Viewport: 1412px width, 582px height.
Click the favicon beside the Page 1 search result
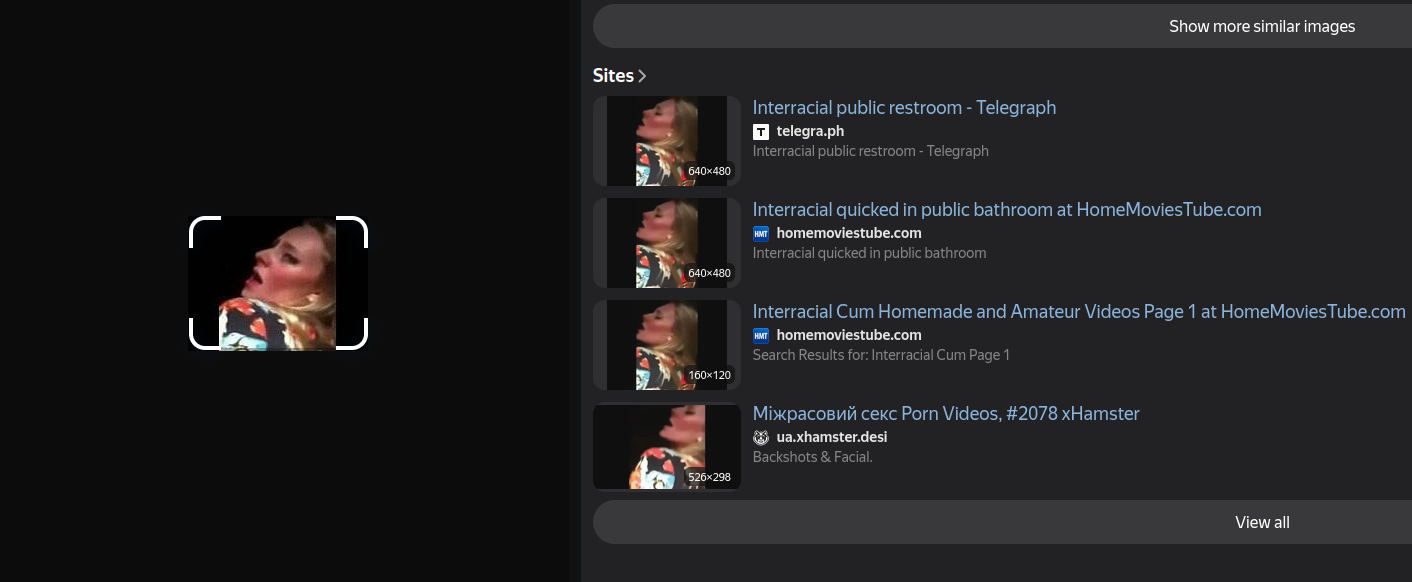pyautogui.click(x=761, y=336)
